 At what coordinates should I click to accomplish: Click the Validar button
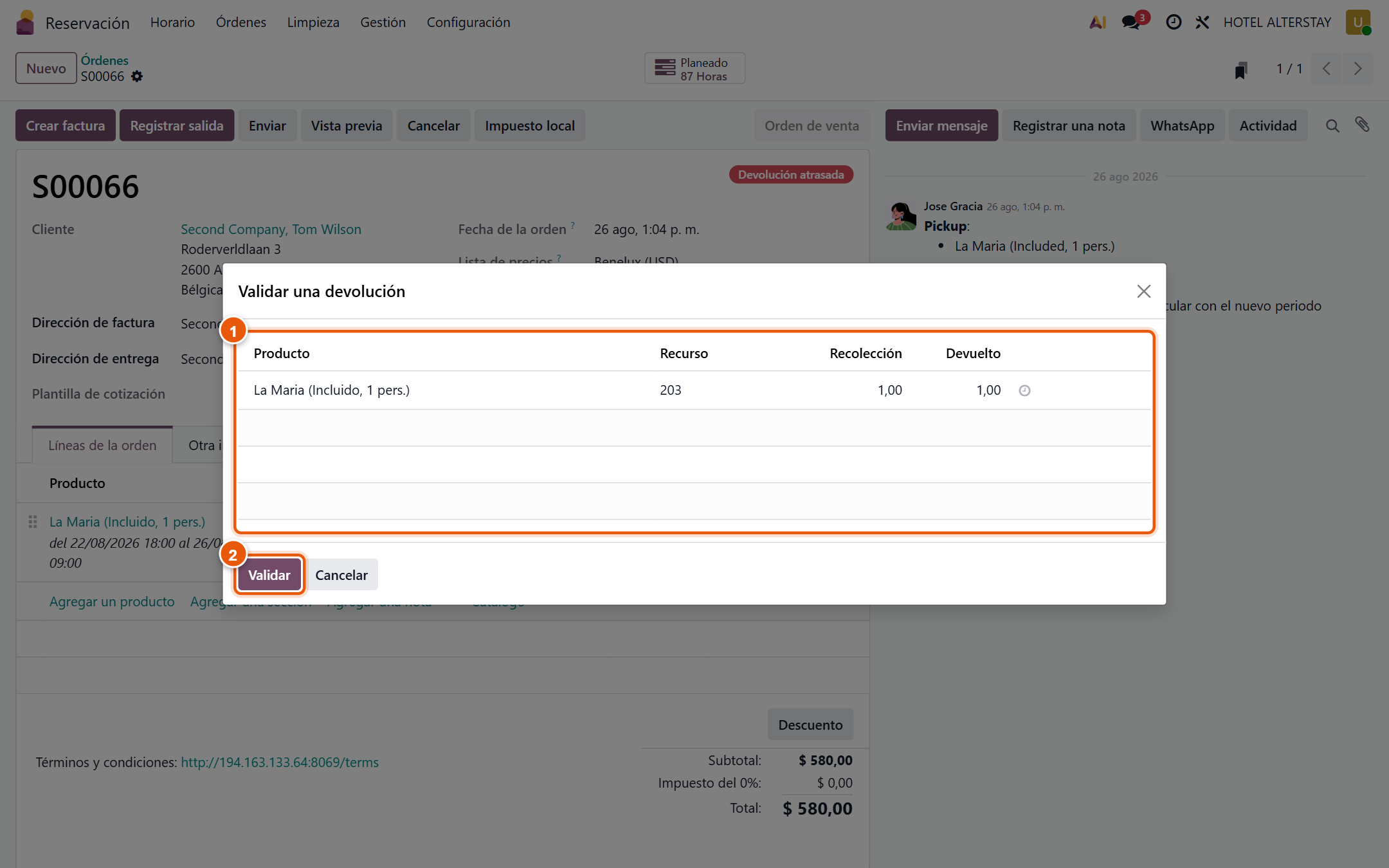click(x=269, y=575)
